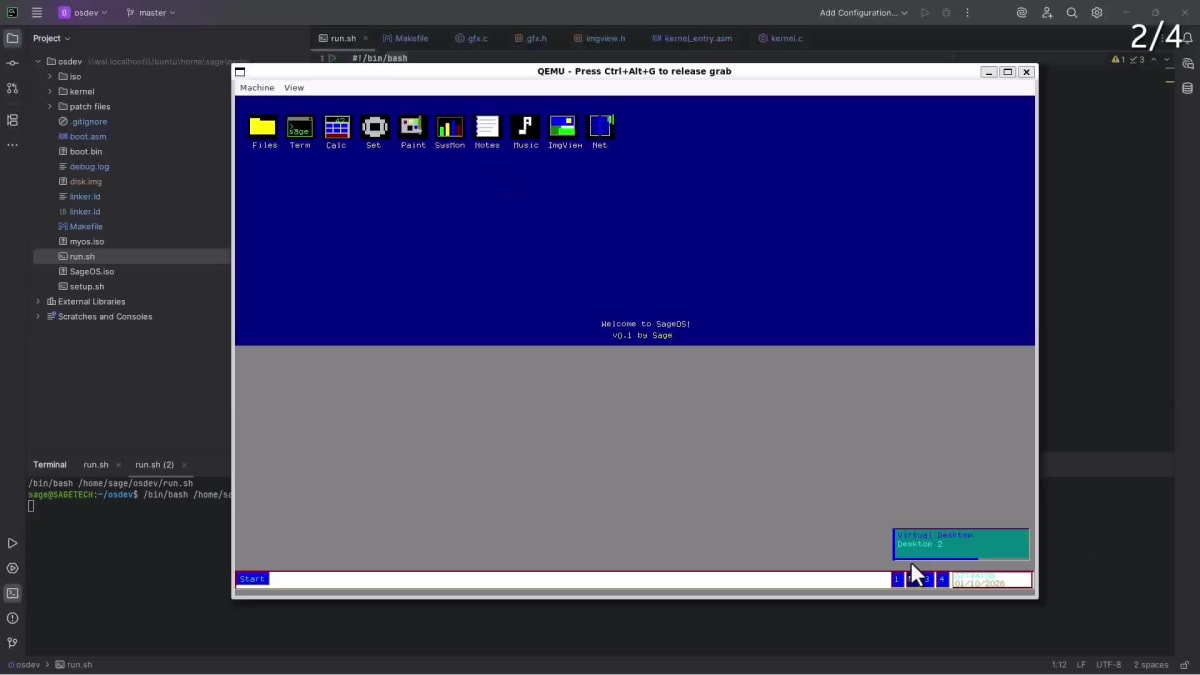
Task: Select .gitignore in project tree
Action: pos(88,121)
